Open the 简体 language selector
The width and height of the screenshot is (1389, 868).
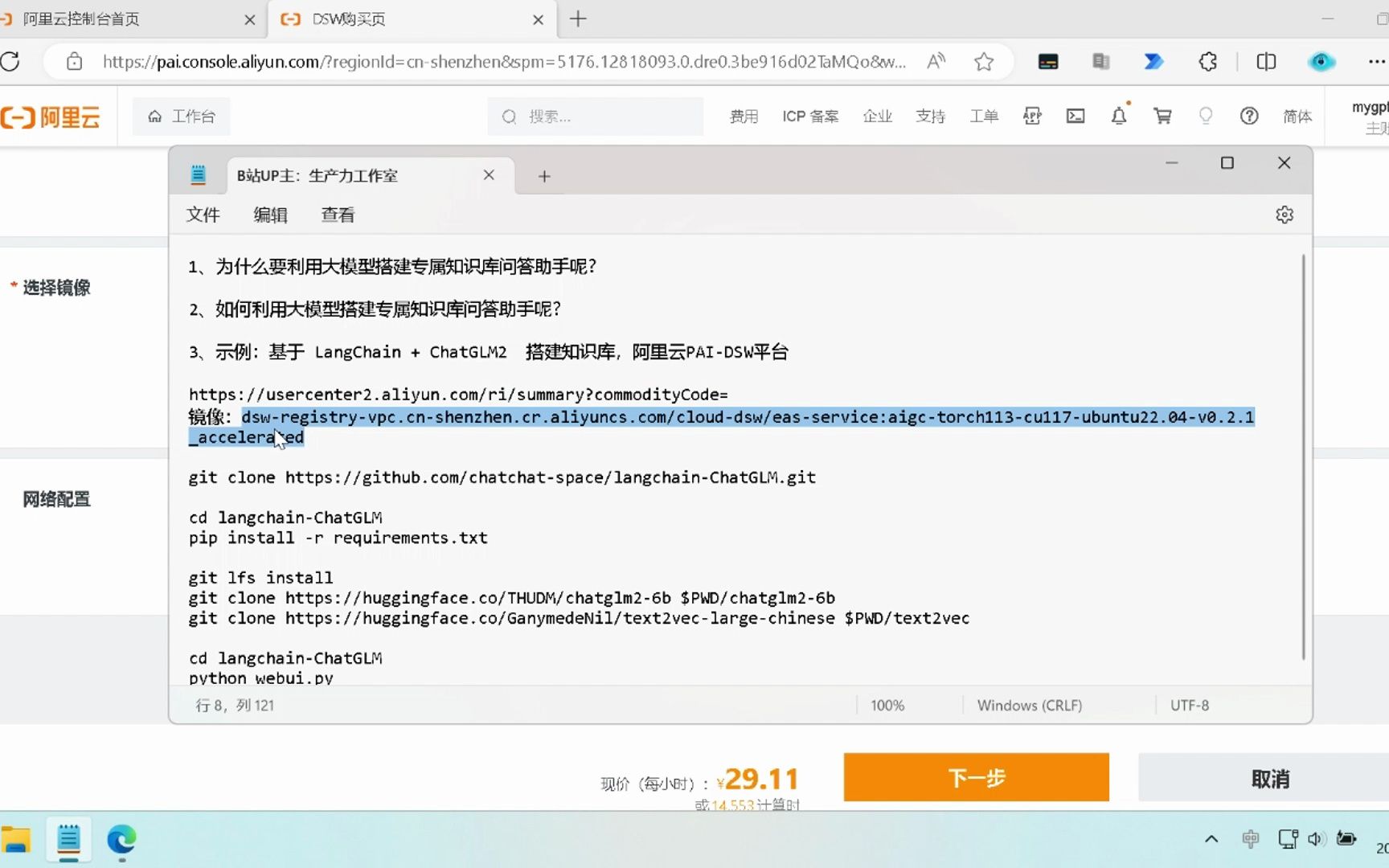click(x=1297, y=116)
